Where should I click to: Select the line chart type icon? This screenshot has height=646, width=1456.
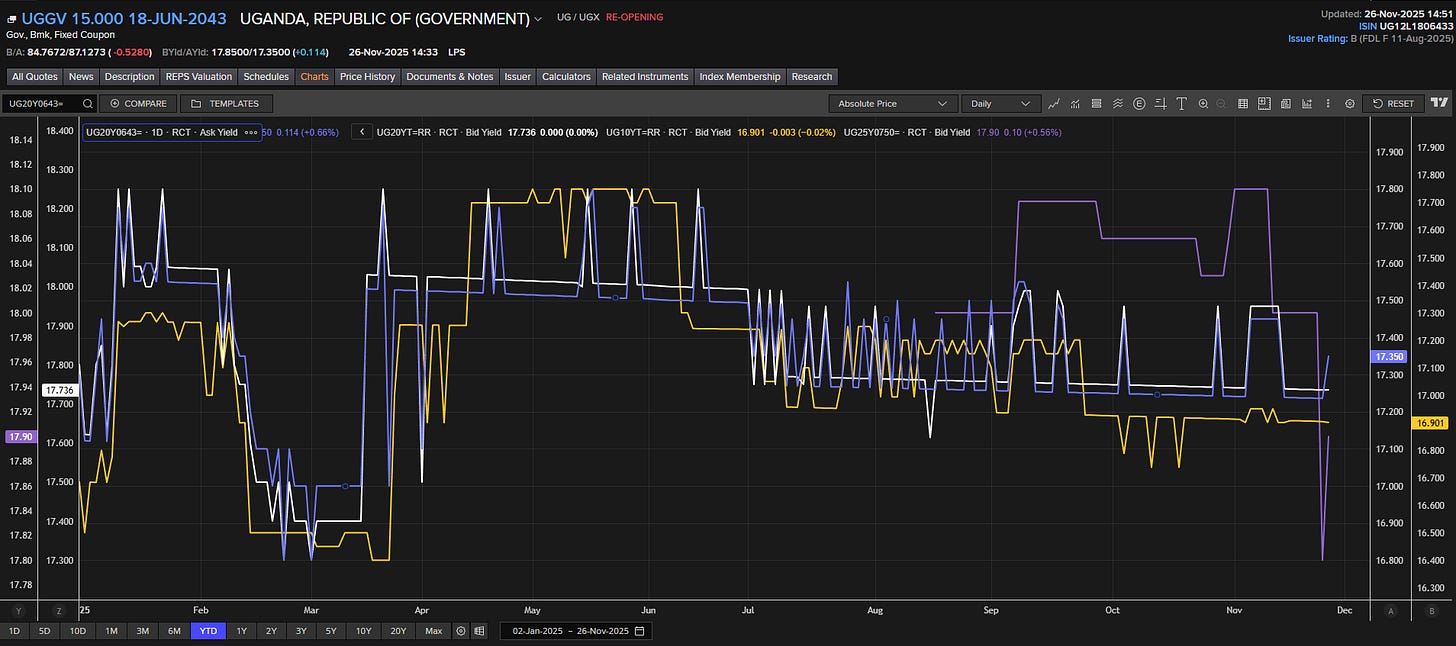click(x=1054, y=103)
